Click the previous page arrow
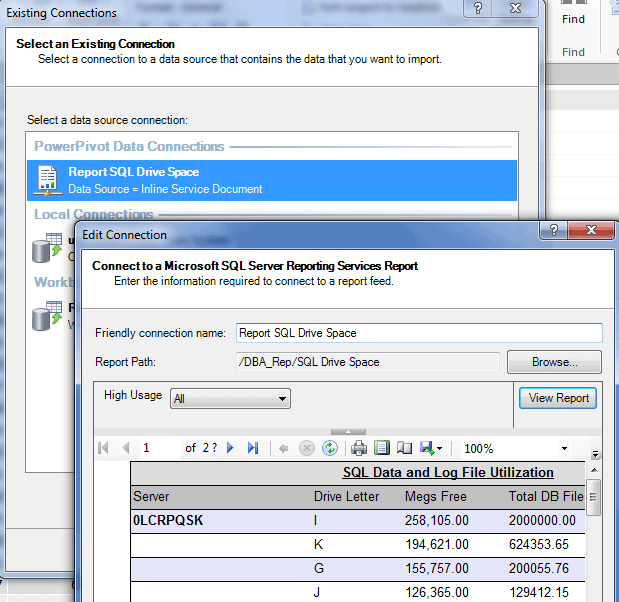 pyautogui.click(x=125, y=449)
